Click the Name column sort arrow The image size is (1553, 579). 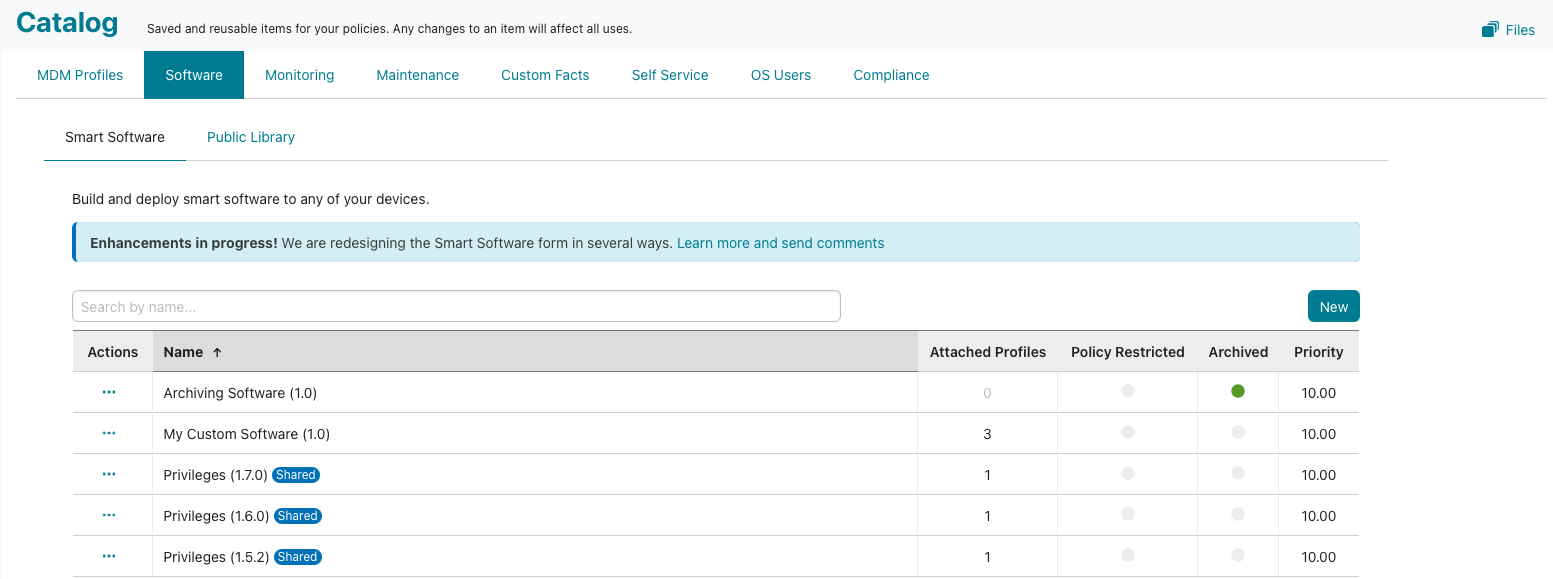[x=217, y=352]
